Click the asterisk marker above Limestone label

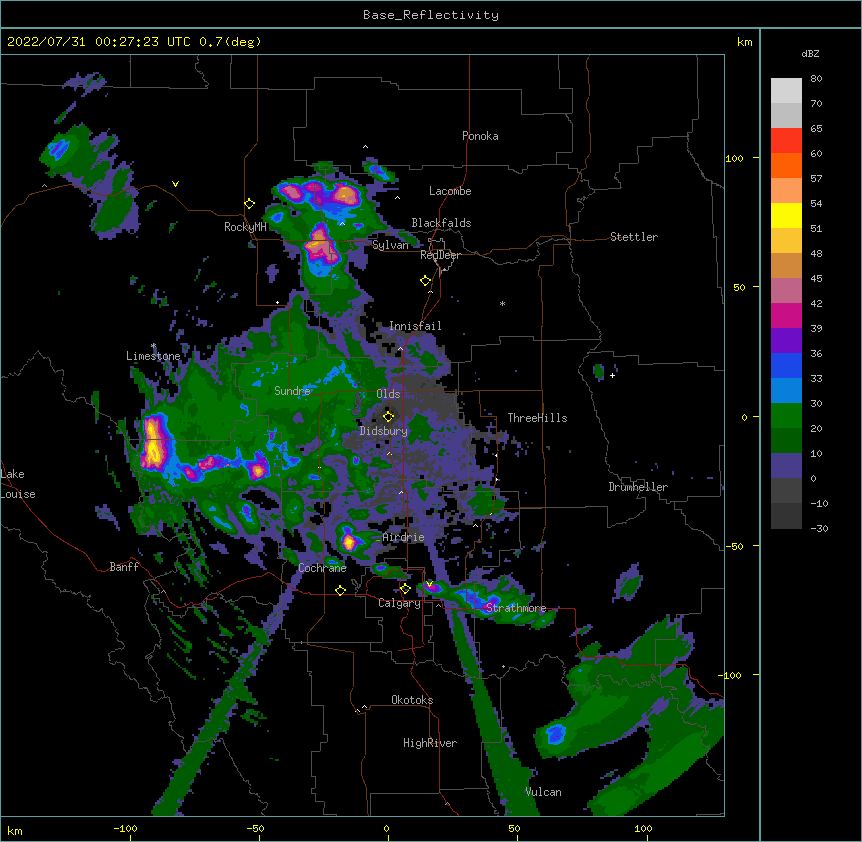click(153, 346)
